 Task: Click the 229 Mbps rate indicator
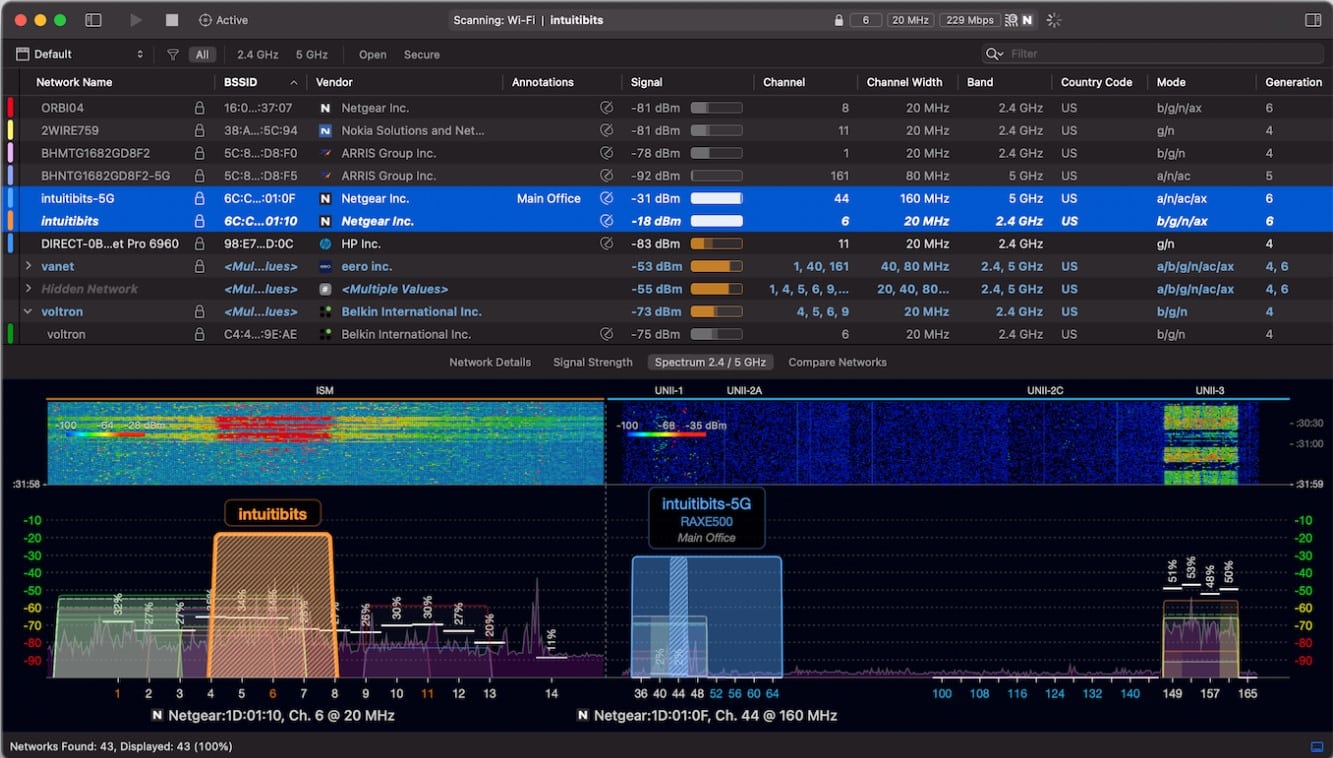[969, 20]
